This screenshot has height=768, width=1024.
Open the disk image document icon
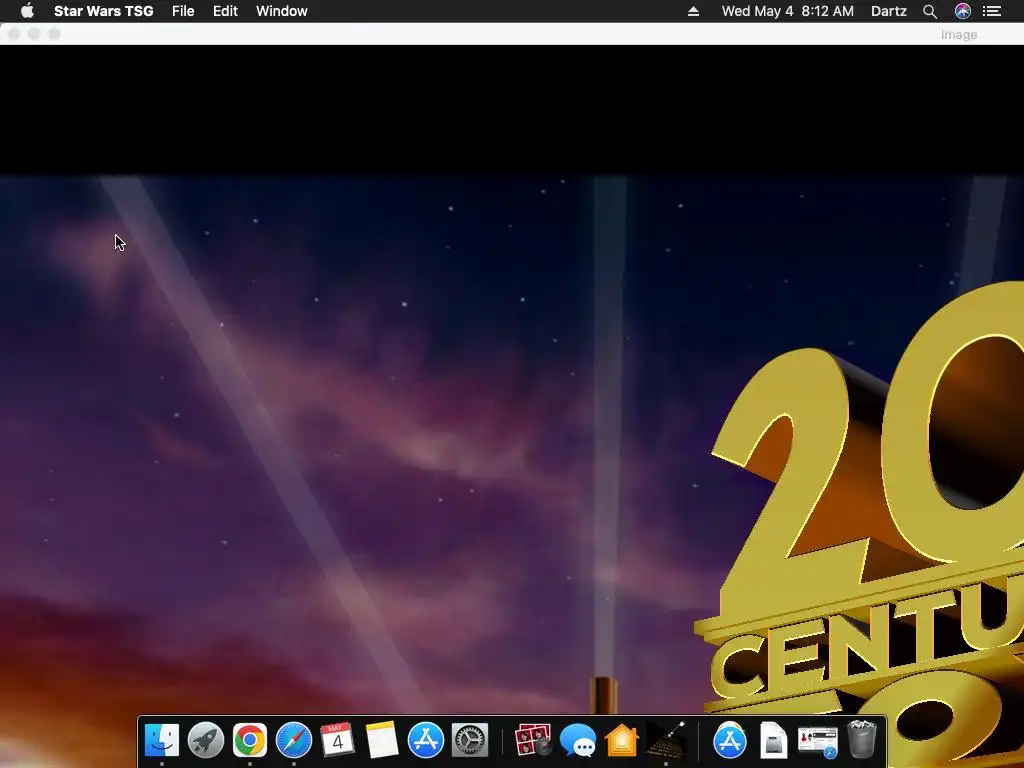pyautogui.click(x=773, y=740)
